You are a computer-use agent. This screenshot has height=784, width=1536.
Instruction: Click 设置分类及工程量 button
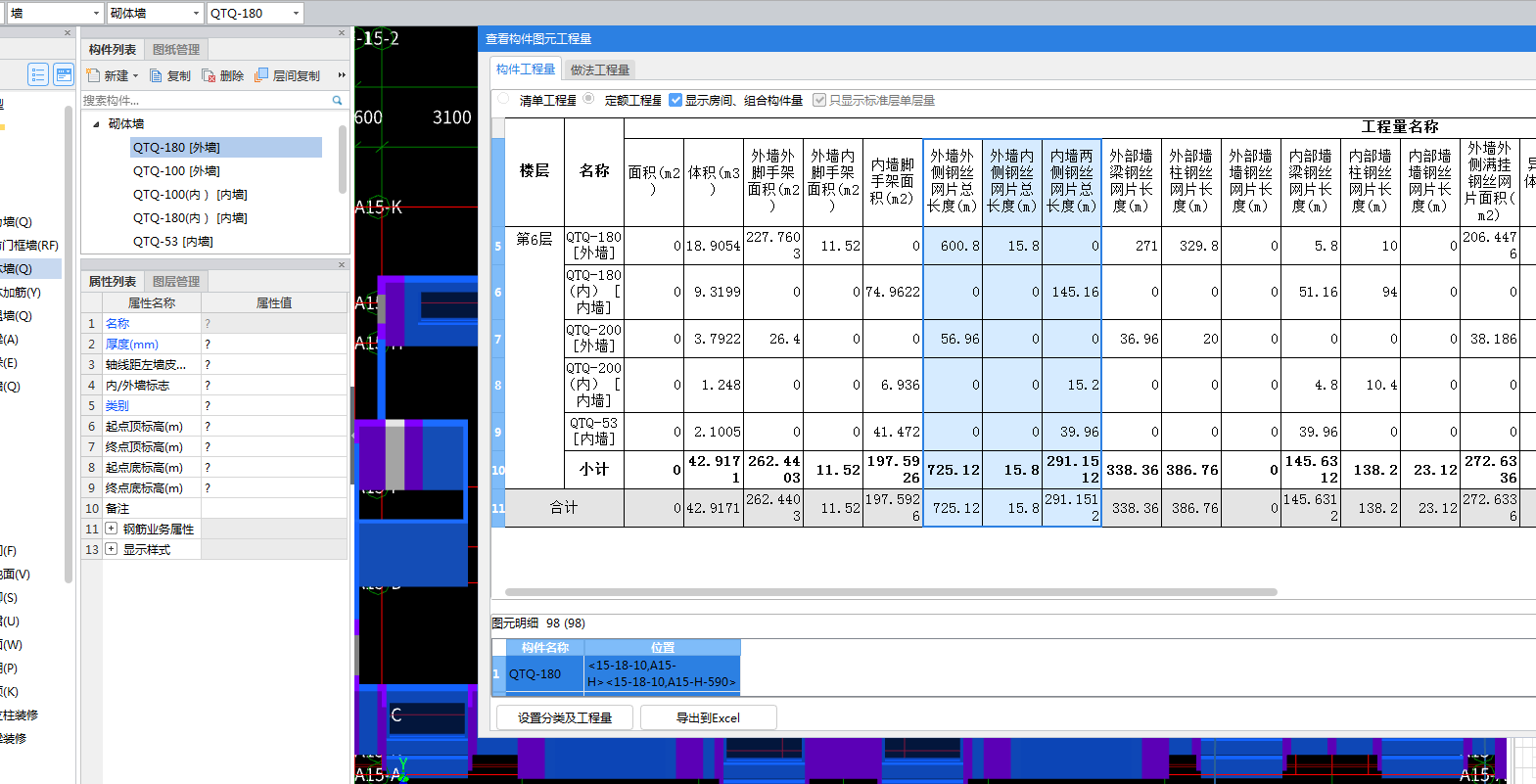[565, 717]
